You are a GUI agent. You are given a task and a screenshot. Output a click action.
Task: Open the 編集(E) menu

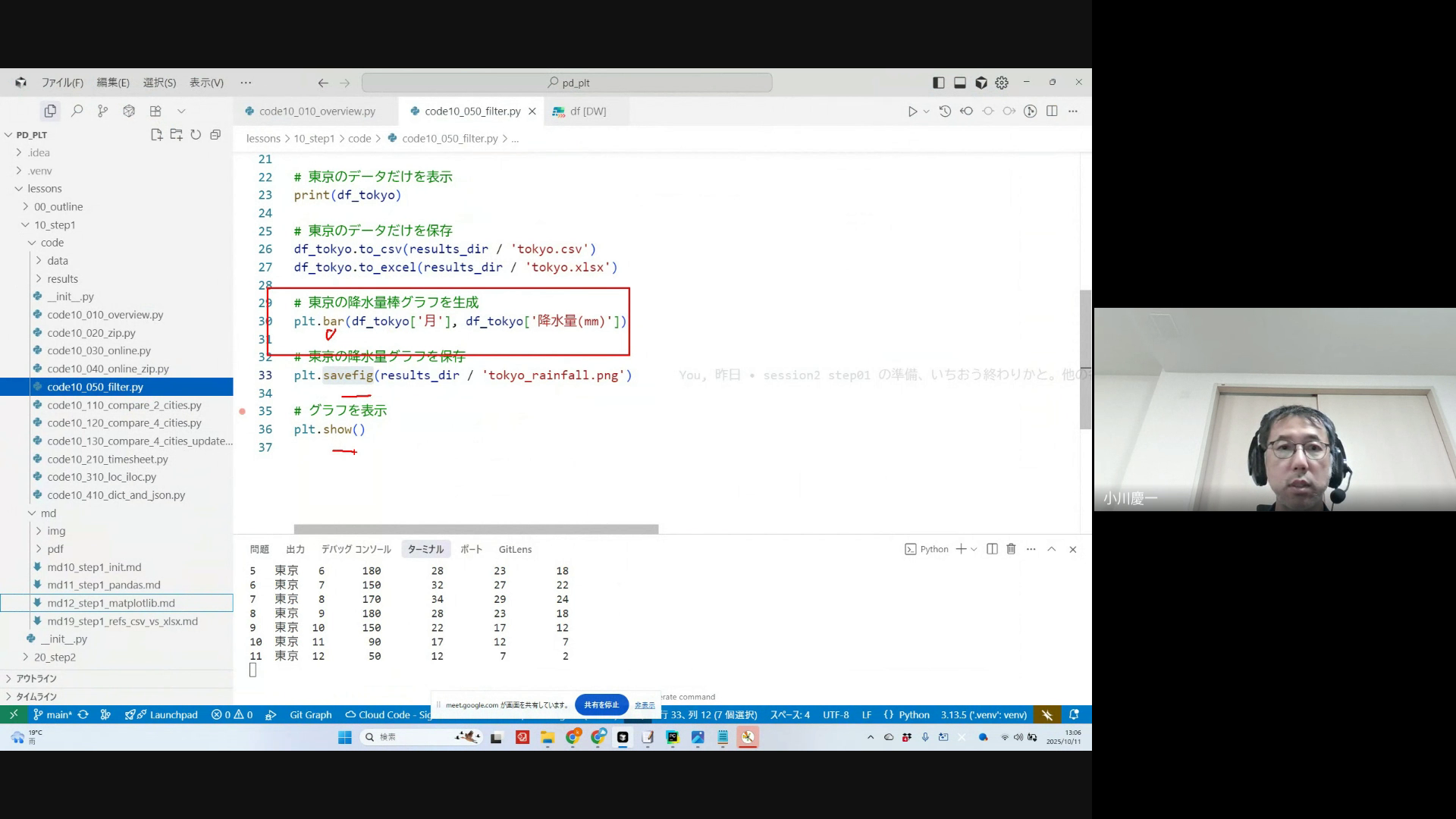[113, 83]
